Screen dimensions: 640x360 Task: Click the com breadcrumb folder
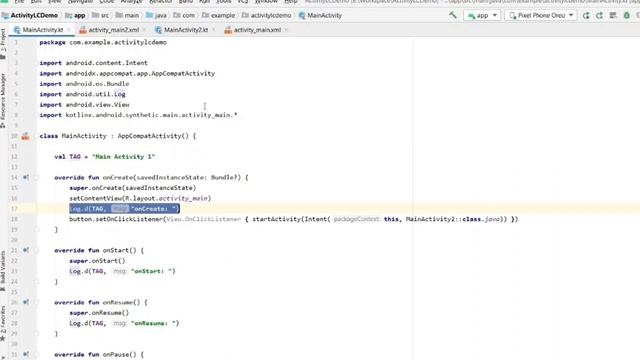pyautogui.click(x=184, y=16)
